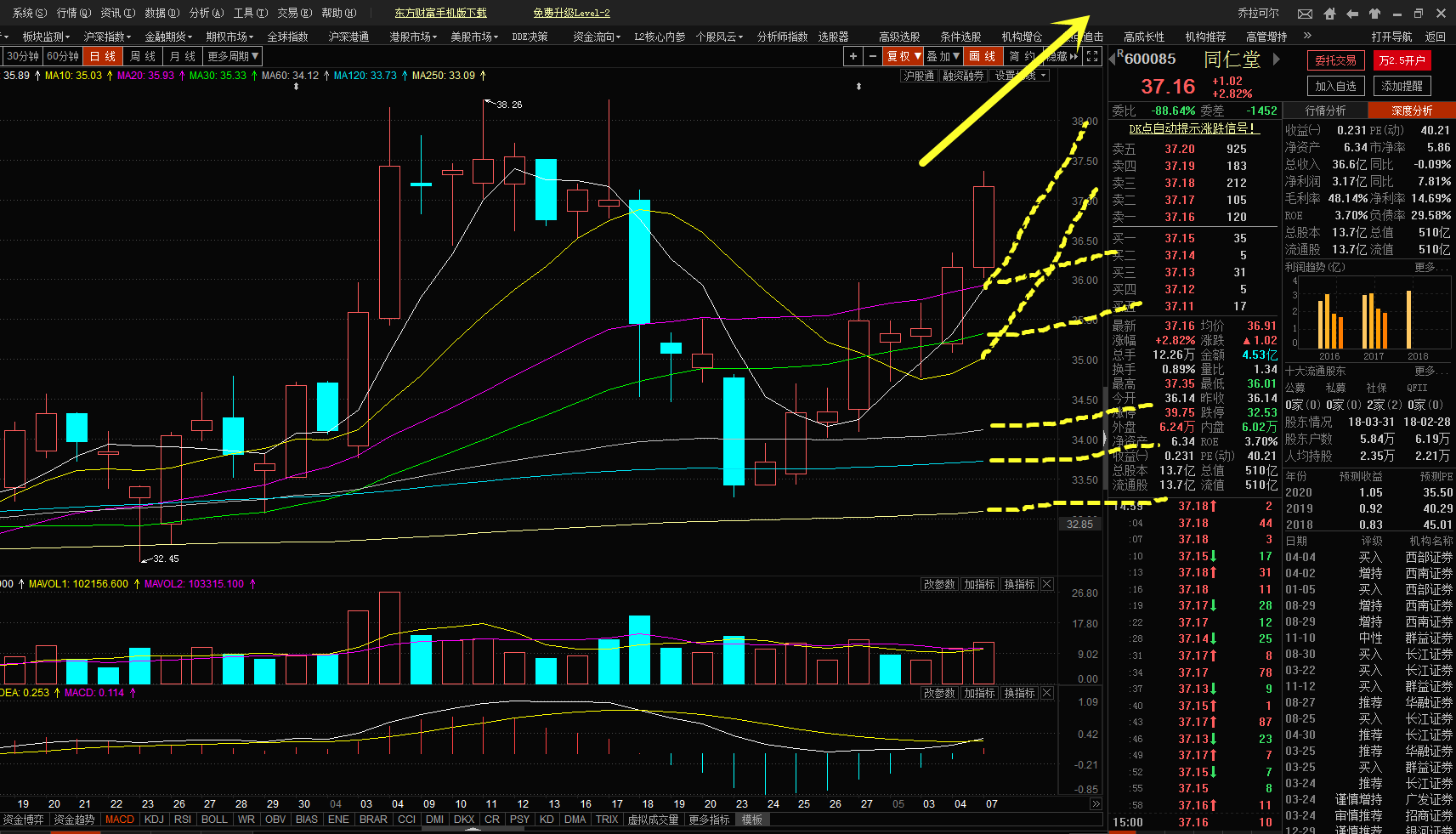Expand the 资金流向 menu
Viewport: 1456px width, 834px height.
(597, 37)
